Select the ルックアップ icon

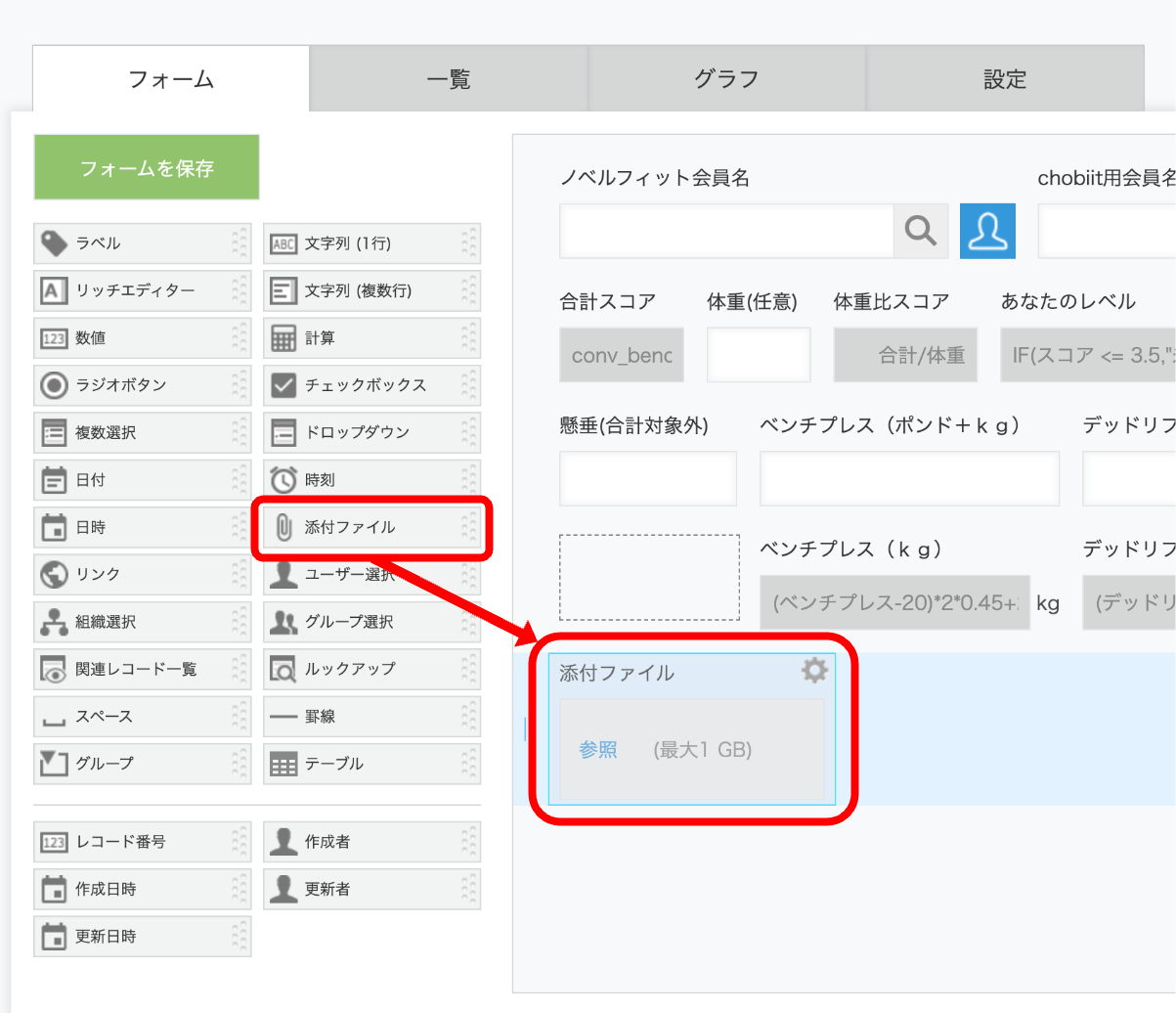coord(283,669)
